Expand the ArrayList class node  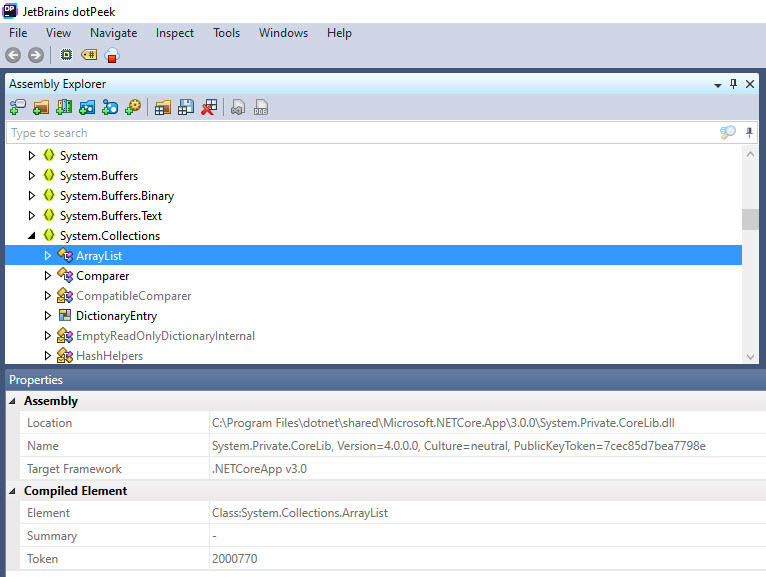47,256
